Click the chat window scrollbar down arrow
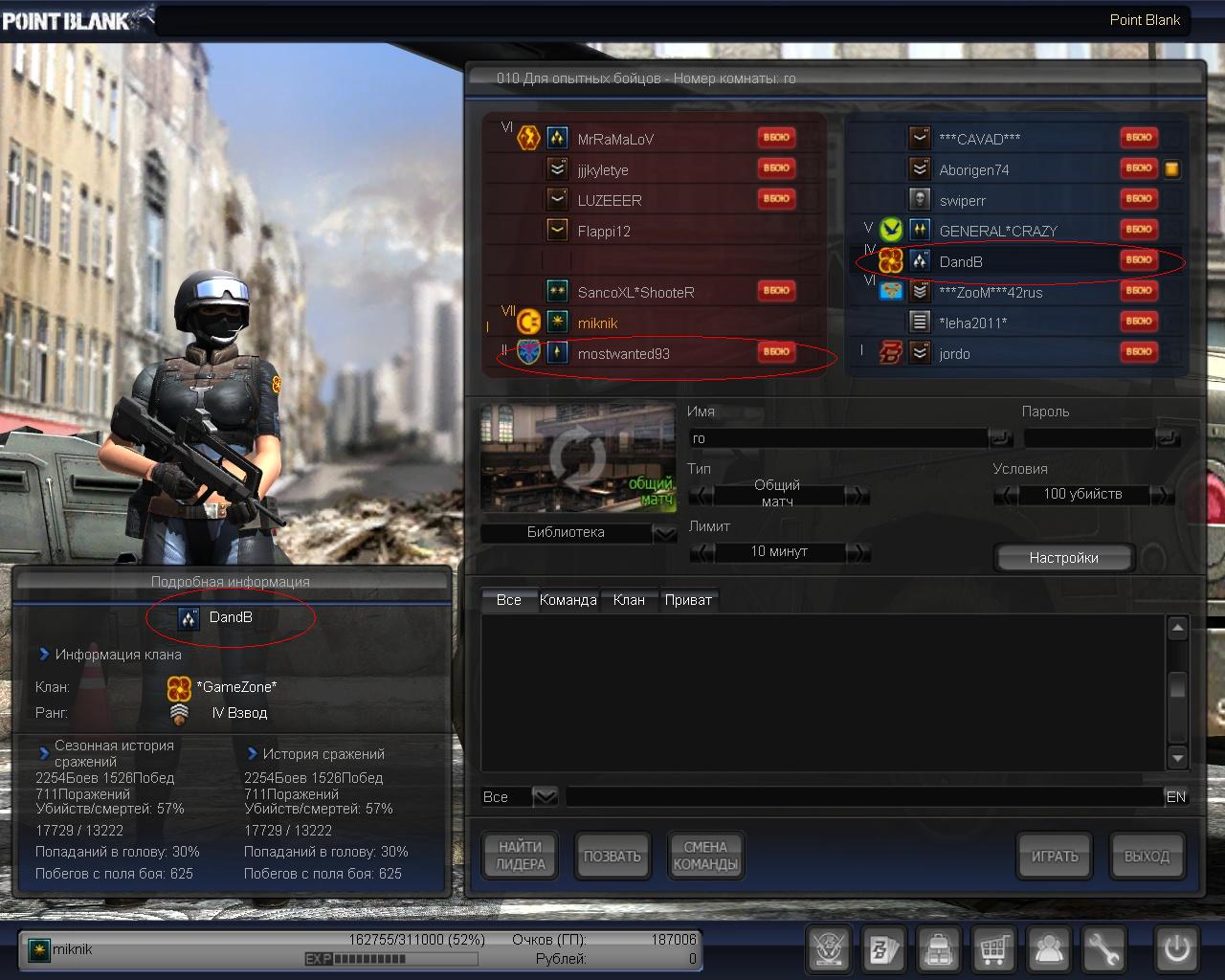 pyautogui.click(x=1178, y=758)
